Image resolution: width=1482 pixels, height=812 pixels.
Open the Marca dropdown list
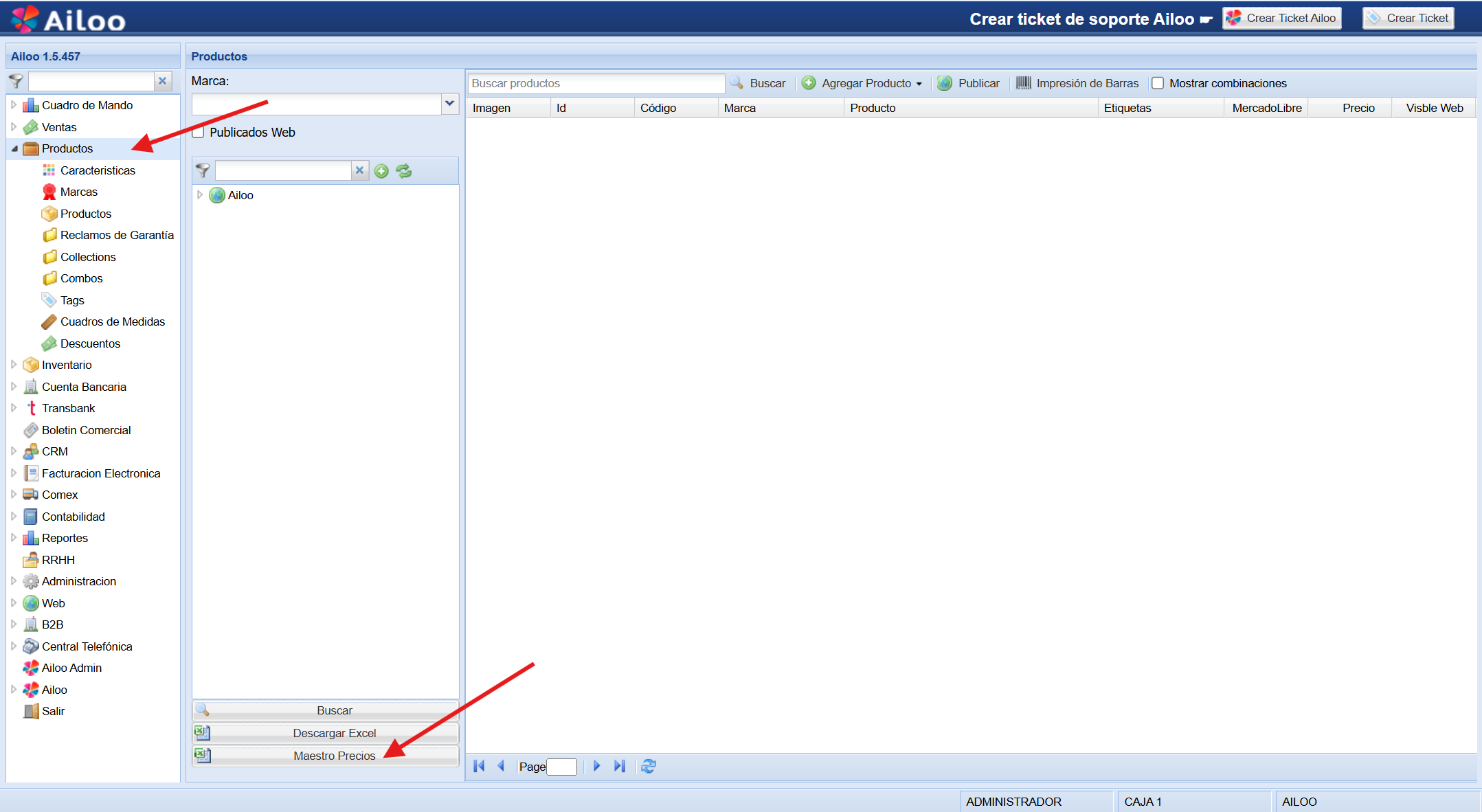coord(449,104)
